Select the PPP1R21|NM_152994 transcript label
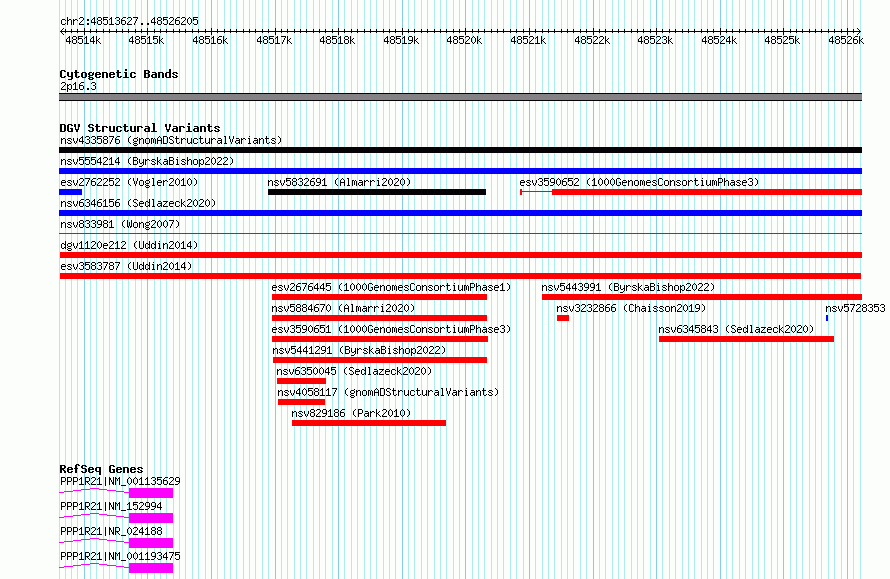Screen dimensions: 890x579 point(111,506)
